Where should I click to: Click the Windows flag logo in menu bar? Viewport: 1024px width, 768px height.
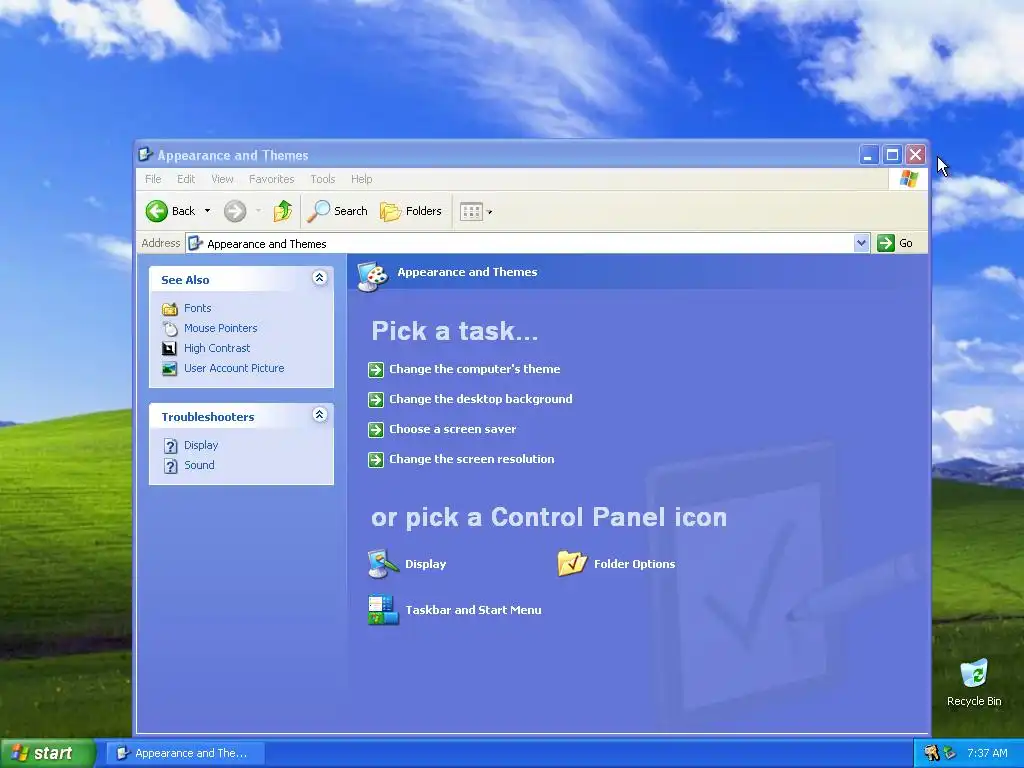click(908, 179)
